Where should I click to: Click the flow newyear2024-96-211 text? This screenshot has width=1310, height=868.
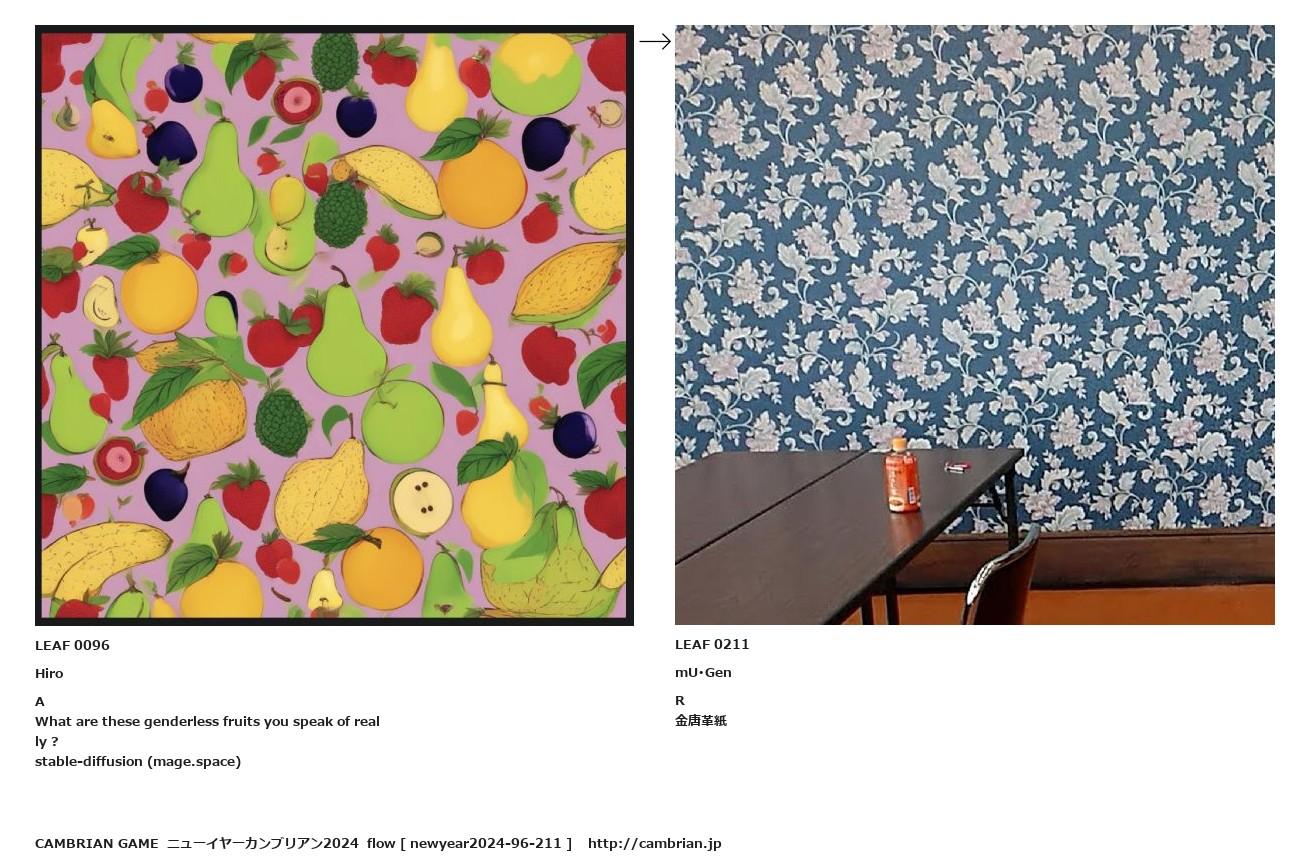point(469,843)
